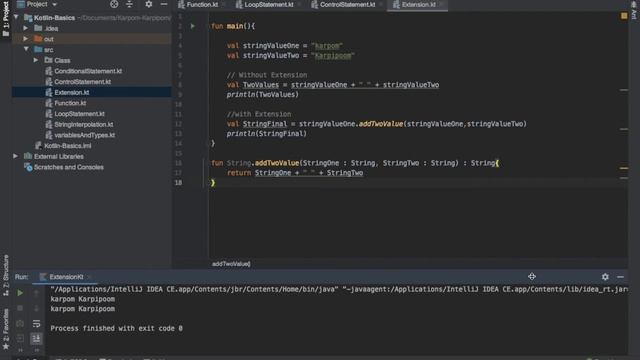Click the yellow inspection indicator at editor top-right
640x360 pixels.
(x=624, y=16)
